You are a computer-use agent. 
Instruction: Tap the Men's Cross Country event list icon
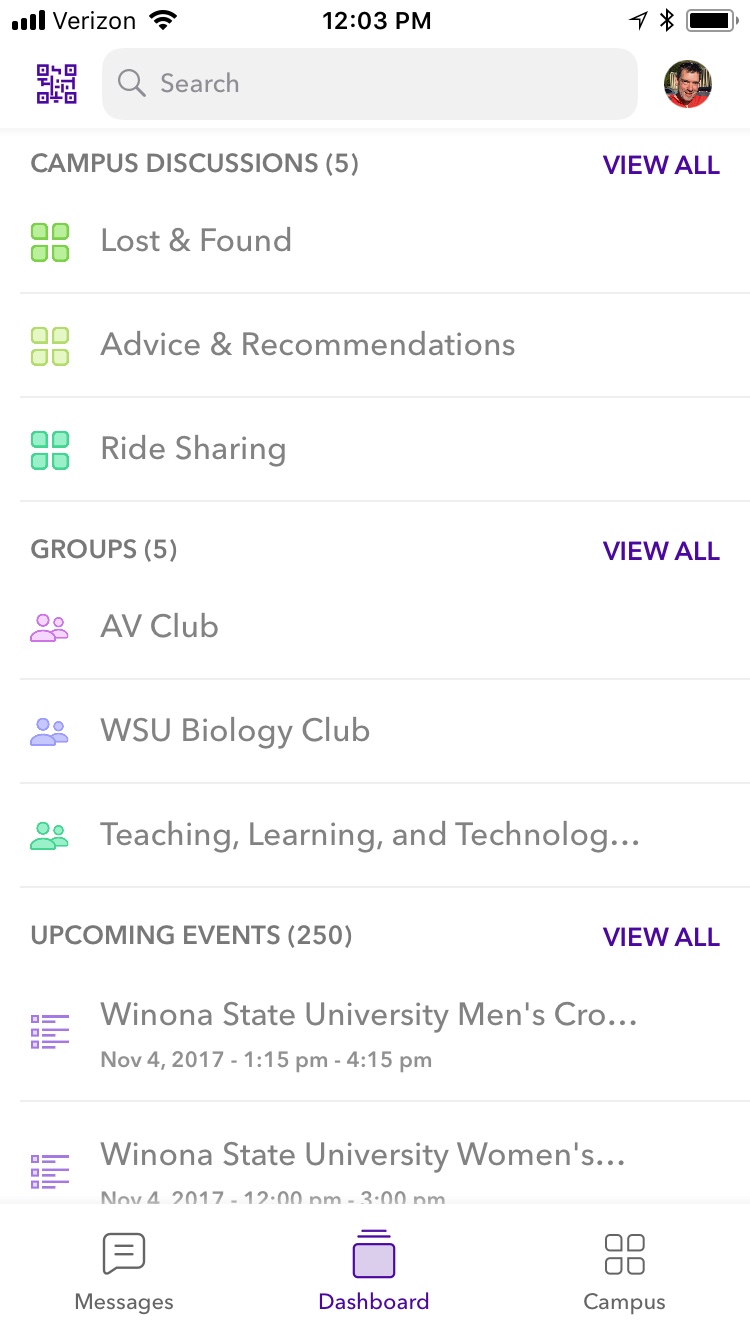pyautogui.click(x=50, y=1031)
